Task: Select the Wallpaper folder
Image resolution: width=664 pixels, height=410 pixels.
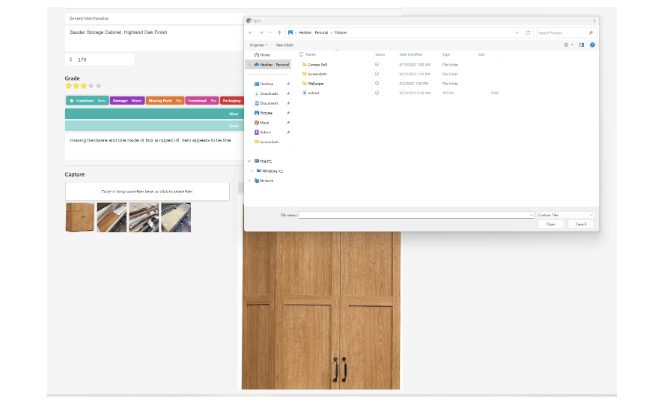Action: 313,83
